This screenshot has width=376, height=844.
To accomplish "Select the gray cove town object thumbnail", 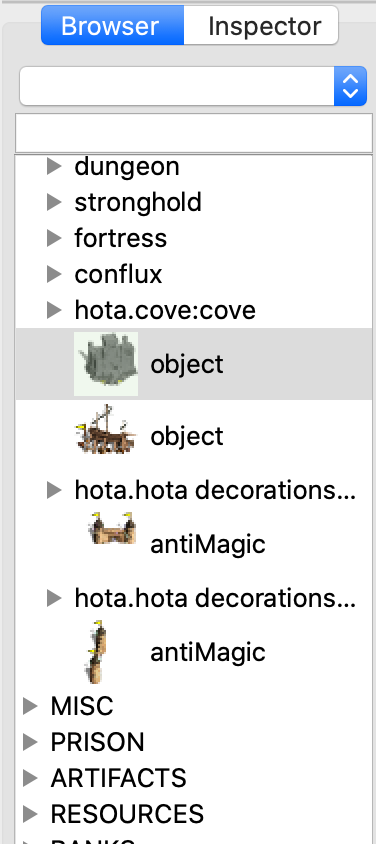I will tap(106, 364).
